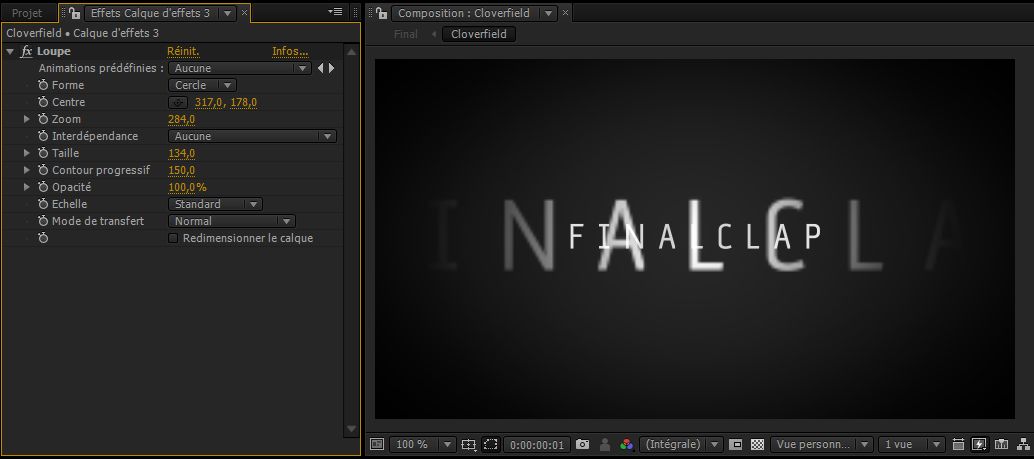Click the Infos... link
This screenshot has height=459, width=1034.
pyautogui.click(x=290, y=51)
